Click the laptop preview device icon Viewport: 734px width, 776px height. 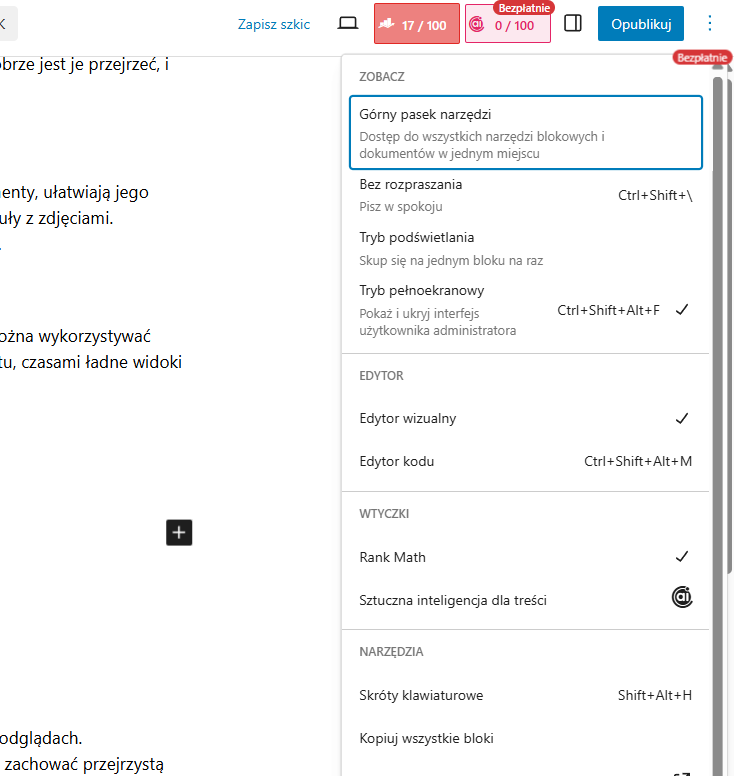click(348, 24)
